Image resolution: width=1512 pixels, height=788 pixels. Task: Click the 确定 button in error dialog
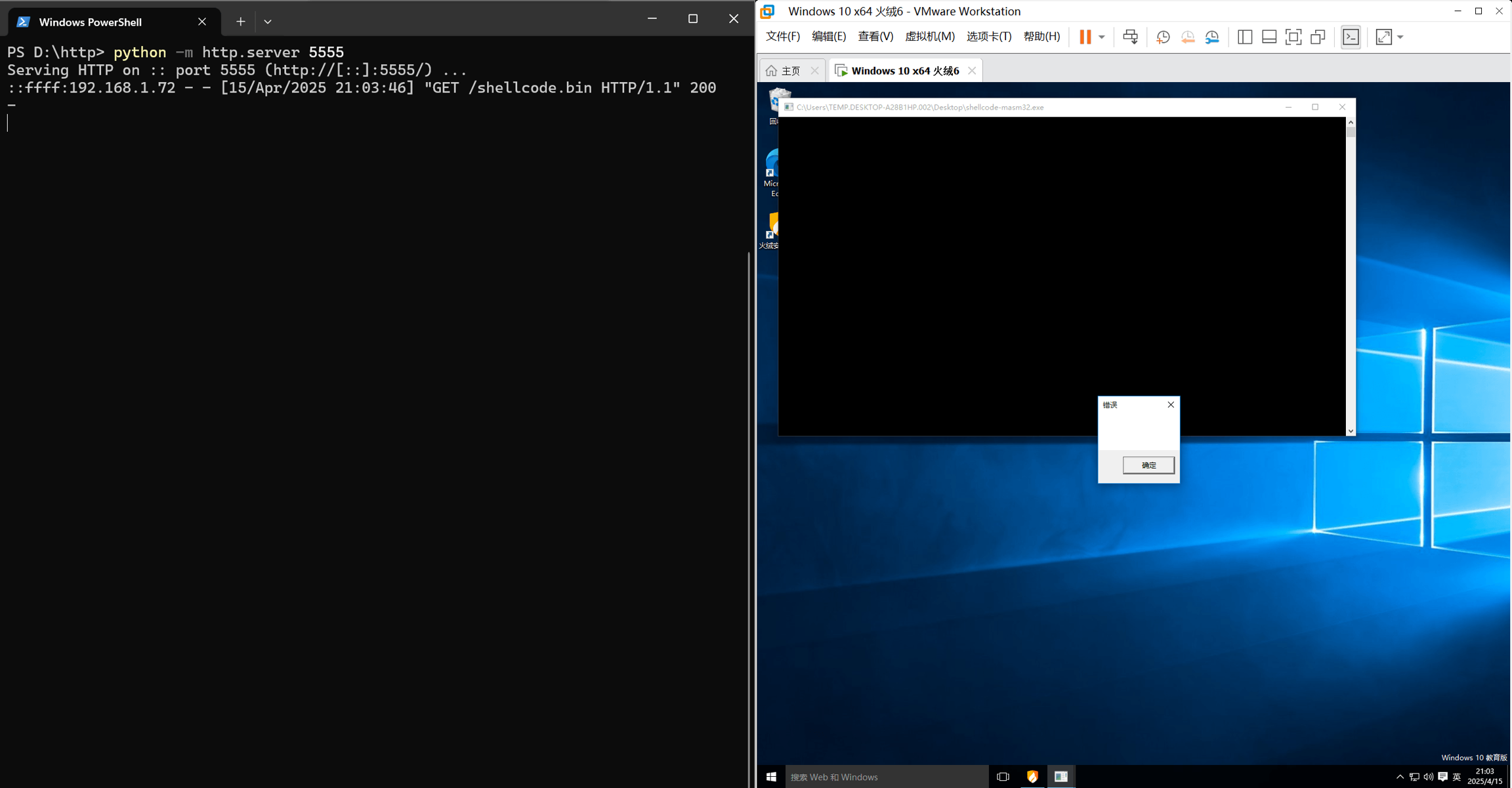[1148, 465]
